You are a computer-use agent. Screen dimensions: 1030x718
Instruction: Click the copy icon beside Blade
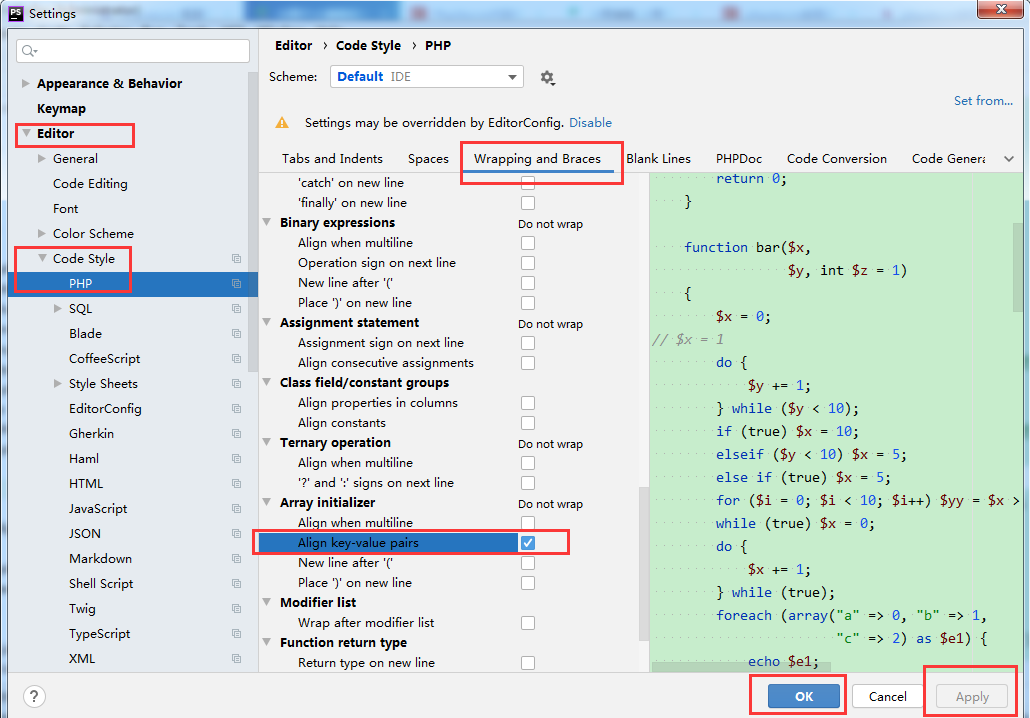click(x=236, y=334)
